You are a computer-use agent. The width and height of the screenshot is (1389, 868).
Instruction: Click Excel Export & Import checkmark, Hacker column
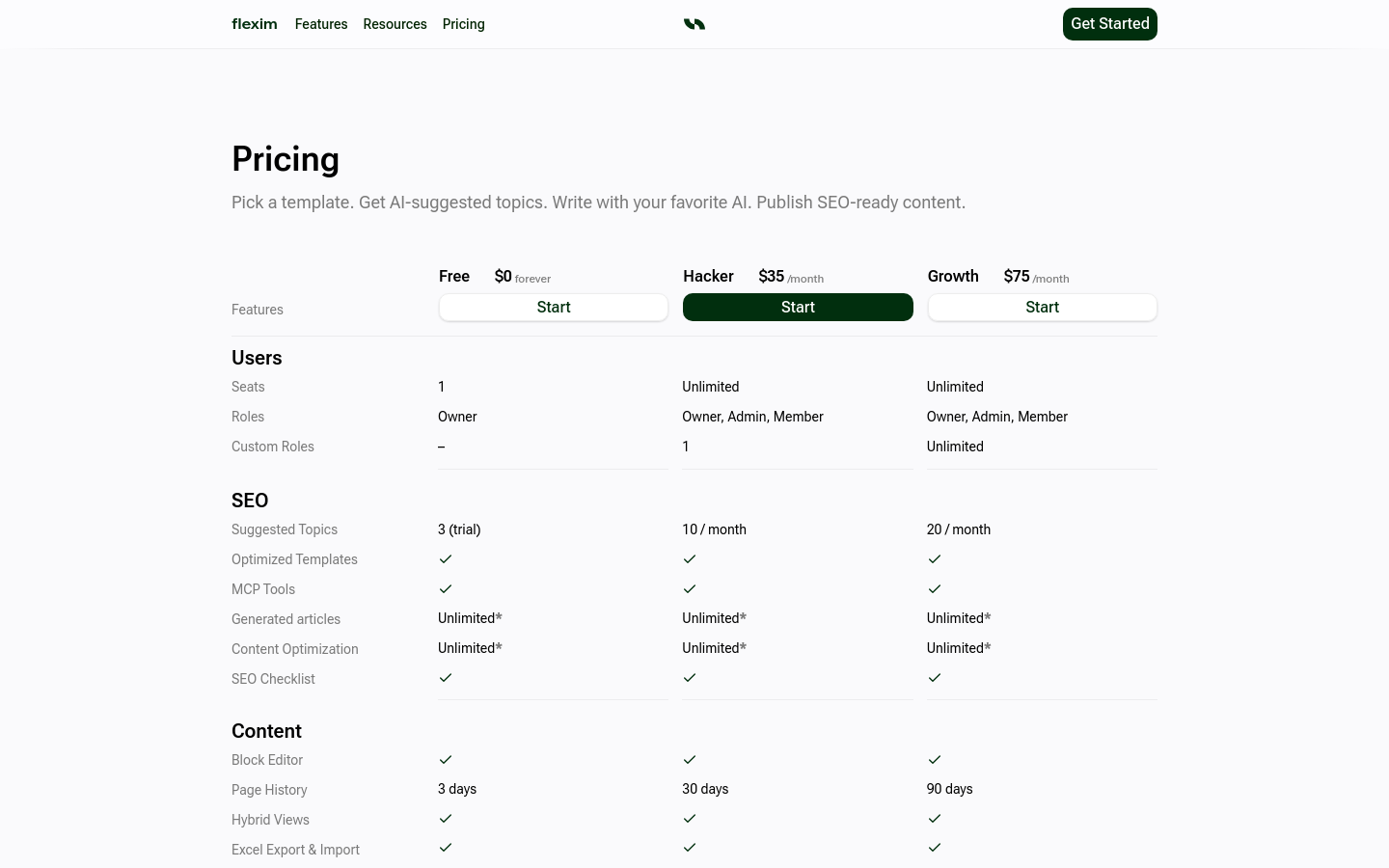tap(690, 848)
